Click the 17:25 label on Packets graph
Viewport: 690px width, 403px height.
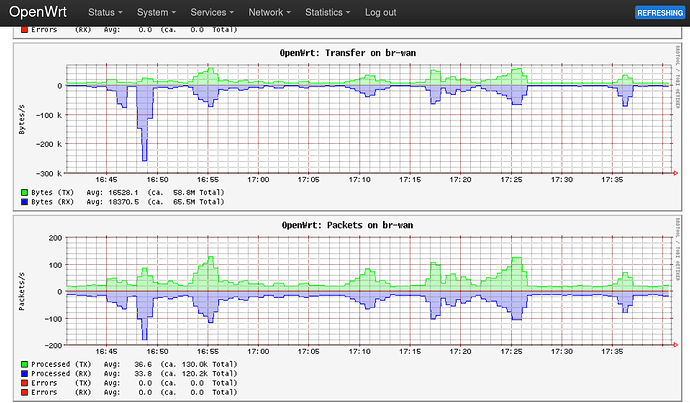click(511, 352)
